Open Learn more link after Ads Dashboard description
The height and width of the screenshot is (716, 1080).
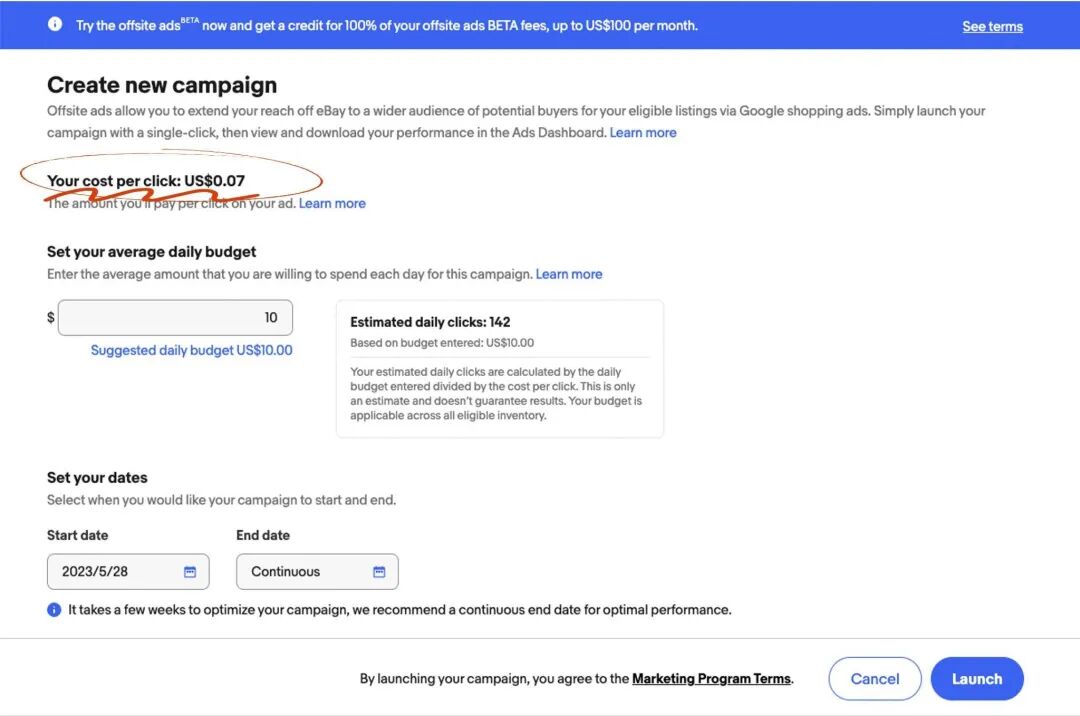[x=643, y=133]
